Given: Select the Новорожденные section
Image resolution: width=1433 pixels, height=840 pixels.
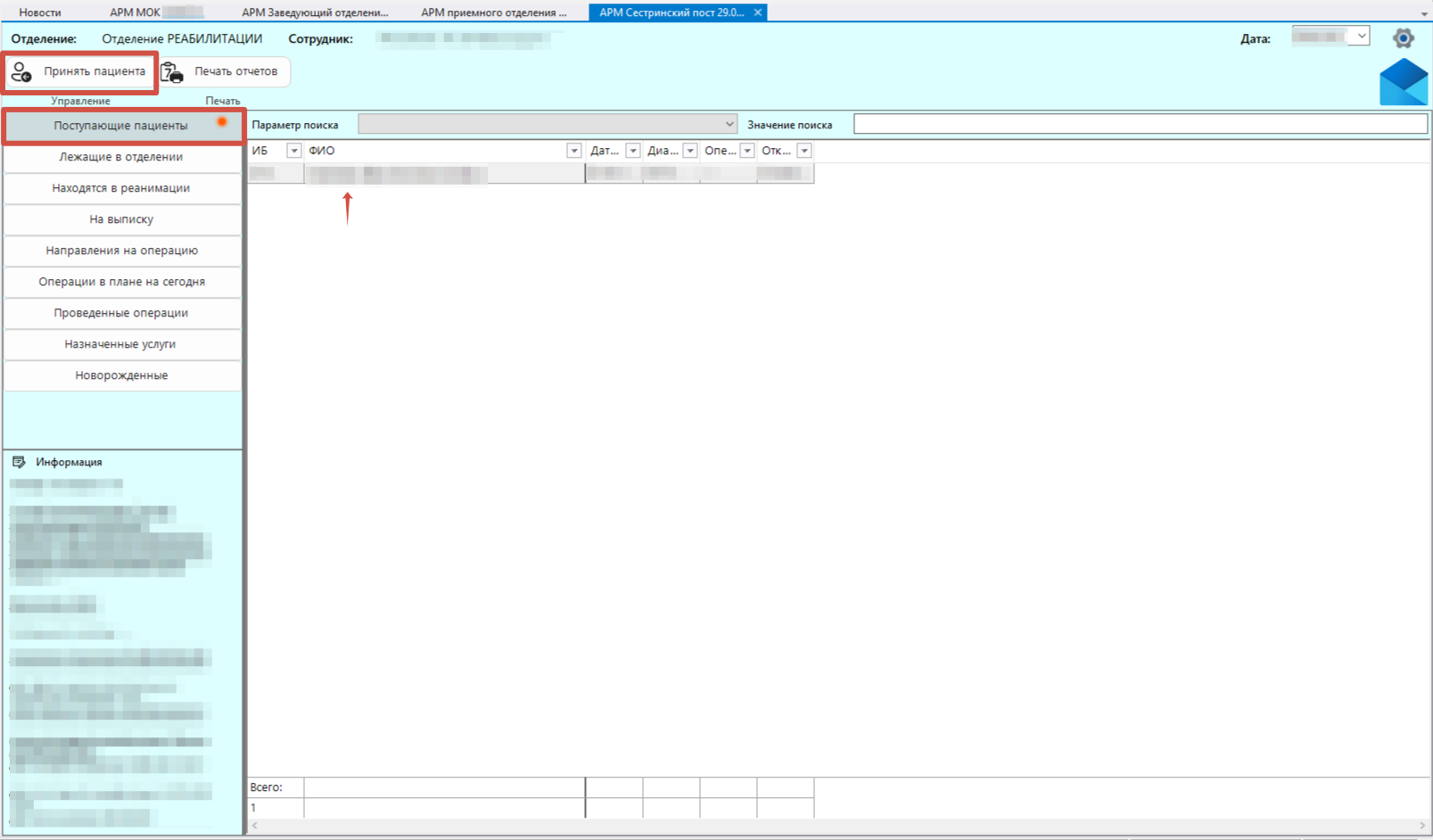Looking at the screenshot, I should 121,375.
